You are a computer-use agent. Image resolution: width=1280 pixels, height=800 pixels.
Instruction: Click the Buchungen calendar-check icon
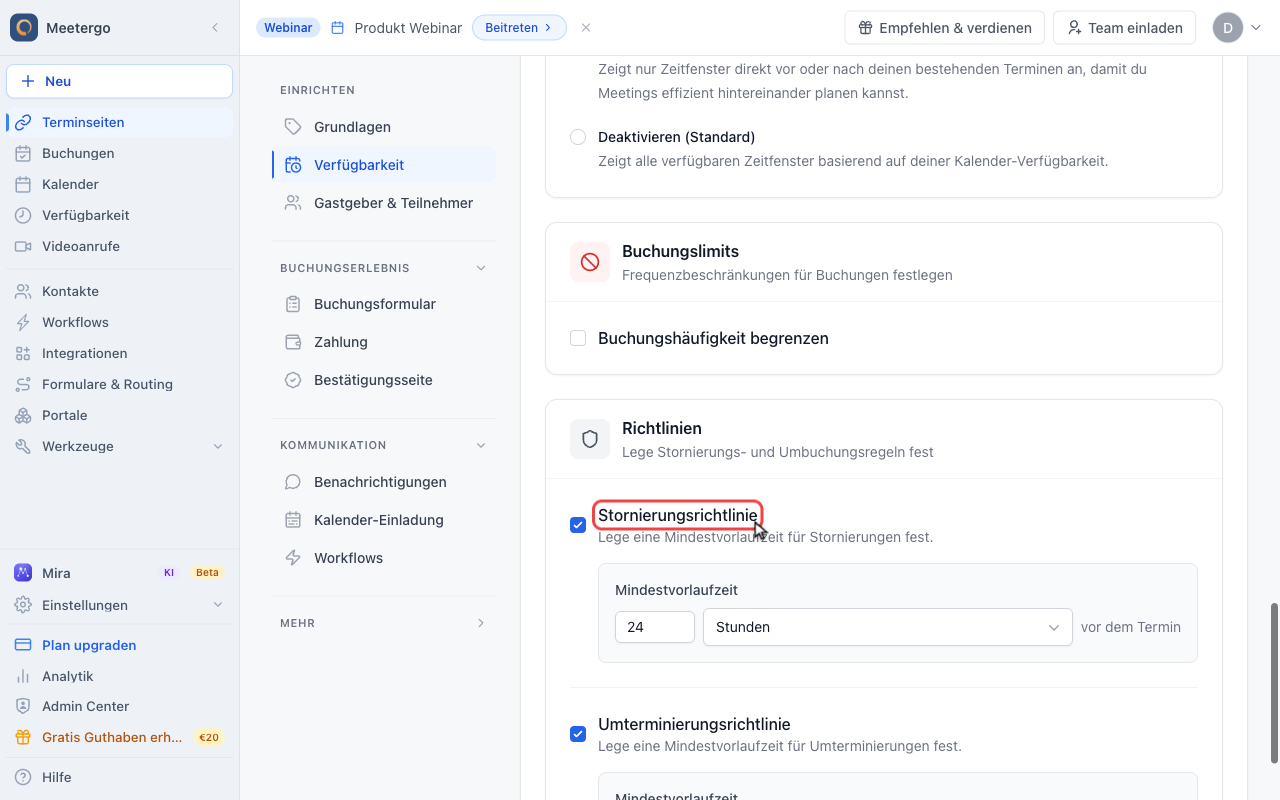[23, 153]
